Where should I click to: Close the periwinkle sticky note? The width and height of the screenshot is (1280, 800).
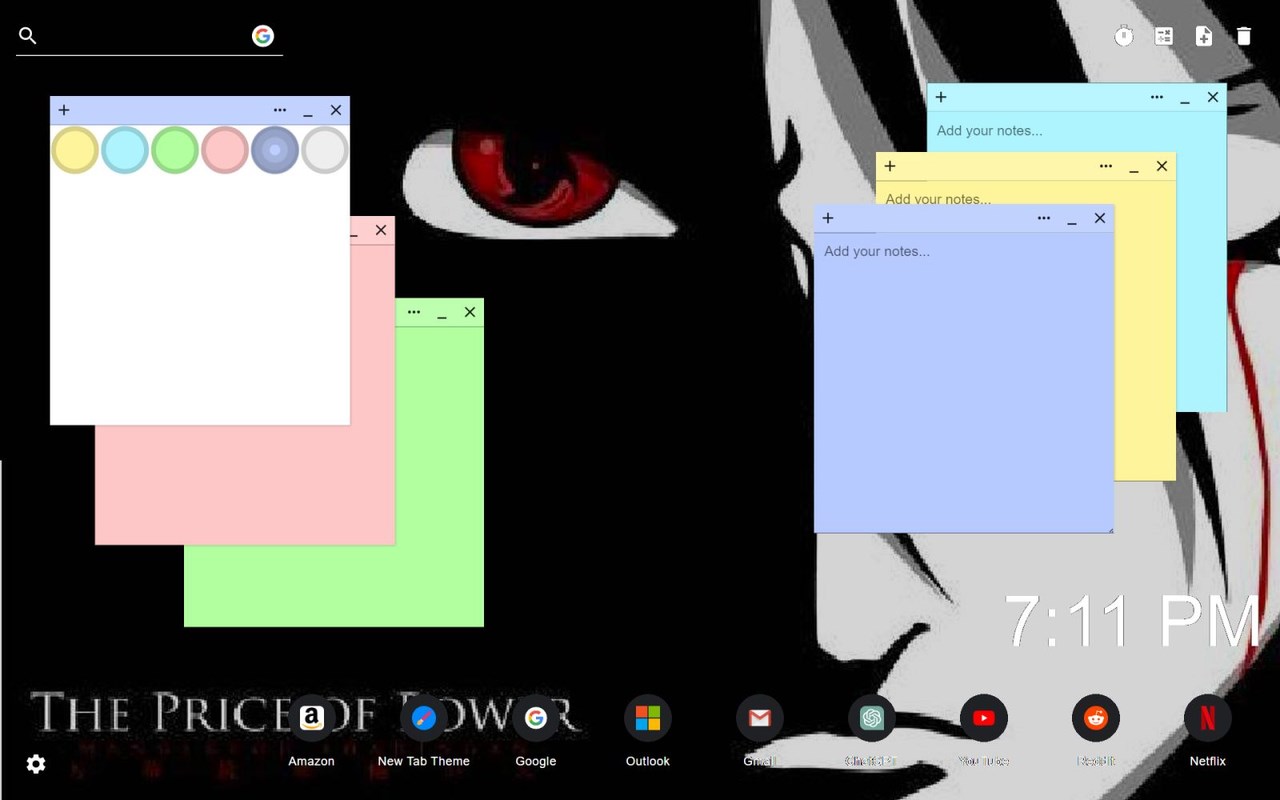coord(1100,218)
